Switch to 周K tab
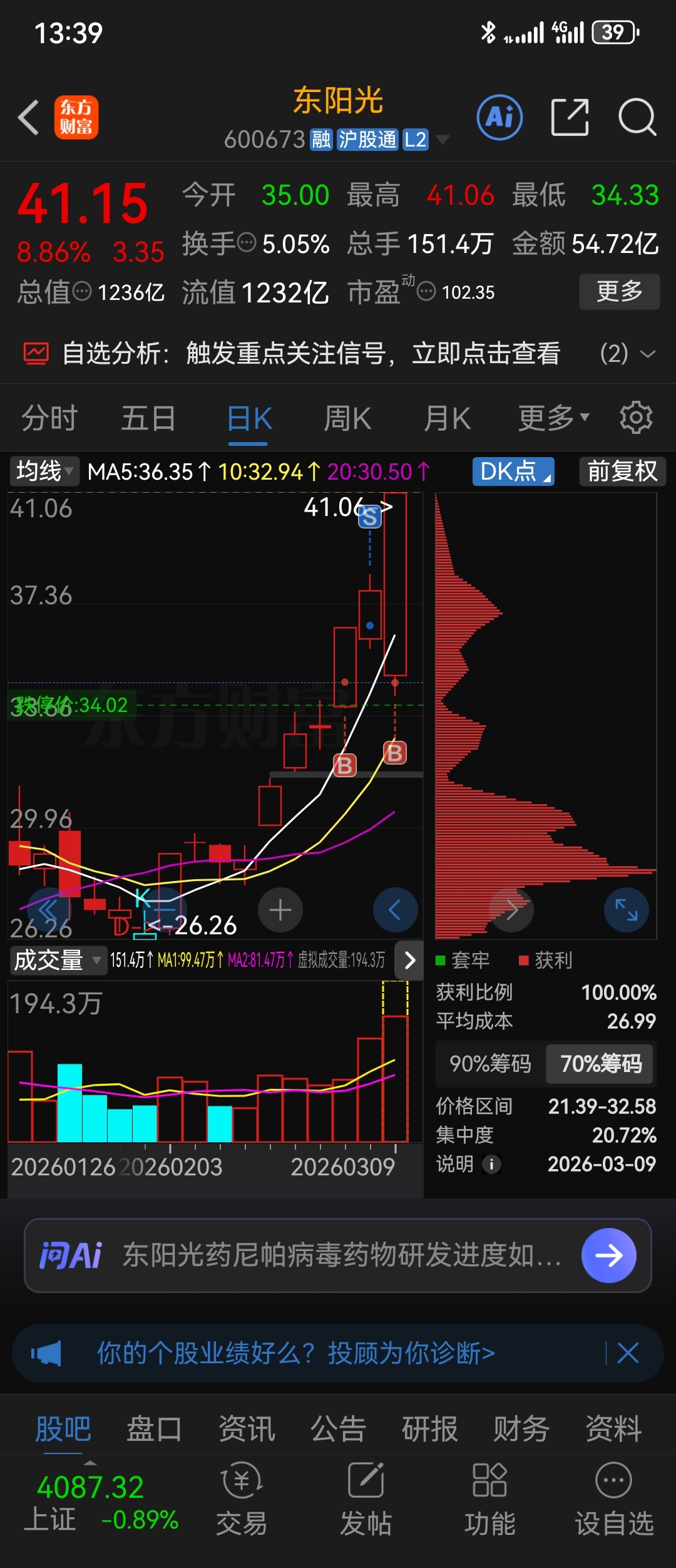Image resolution: width=676 pixels, height=1568 pixels. [347, 418]
